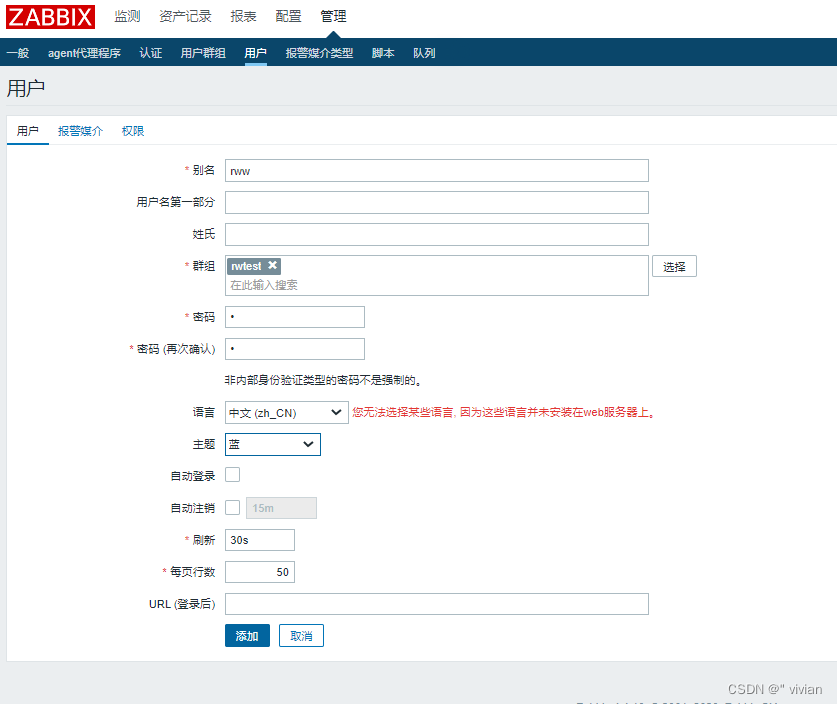Focus the URL (登录后) input field
The width and height of the screenshot is (837, 704).
click(x=437, y=604)
